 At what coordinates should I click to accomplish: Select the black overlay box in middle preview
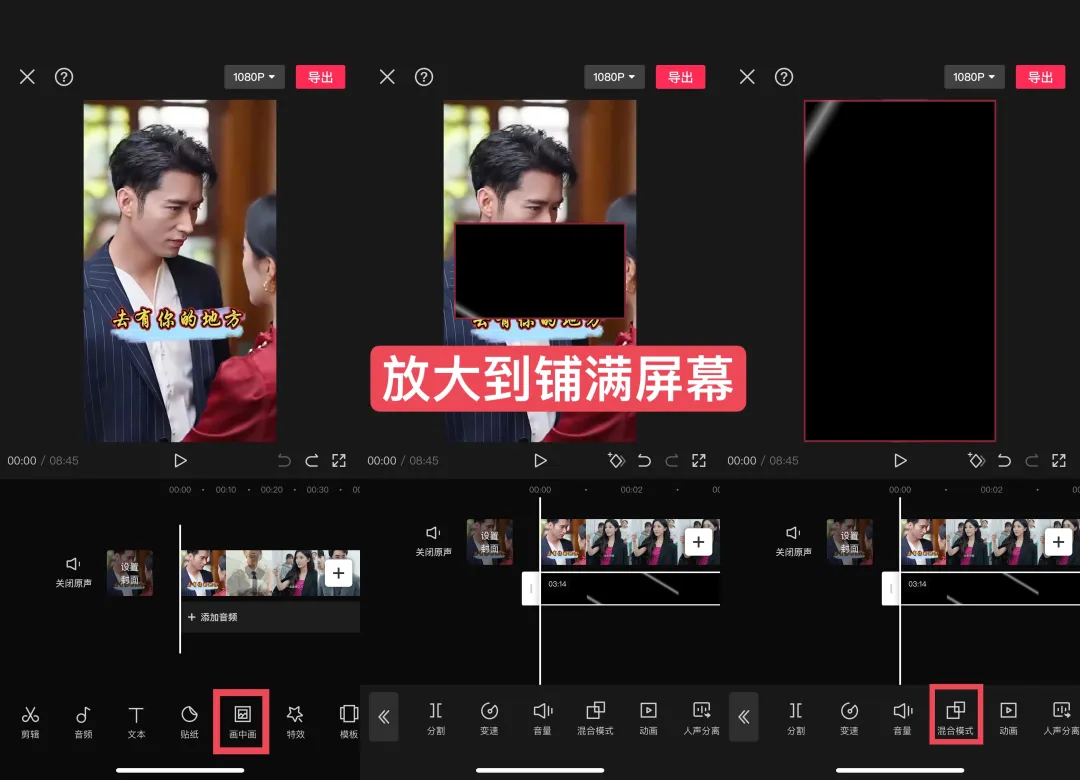(540, 270)
